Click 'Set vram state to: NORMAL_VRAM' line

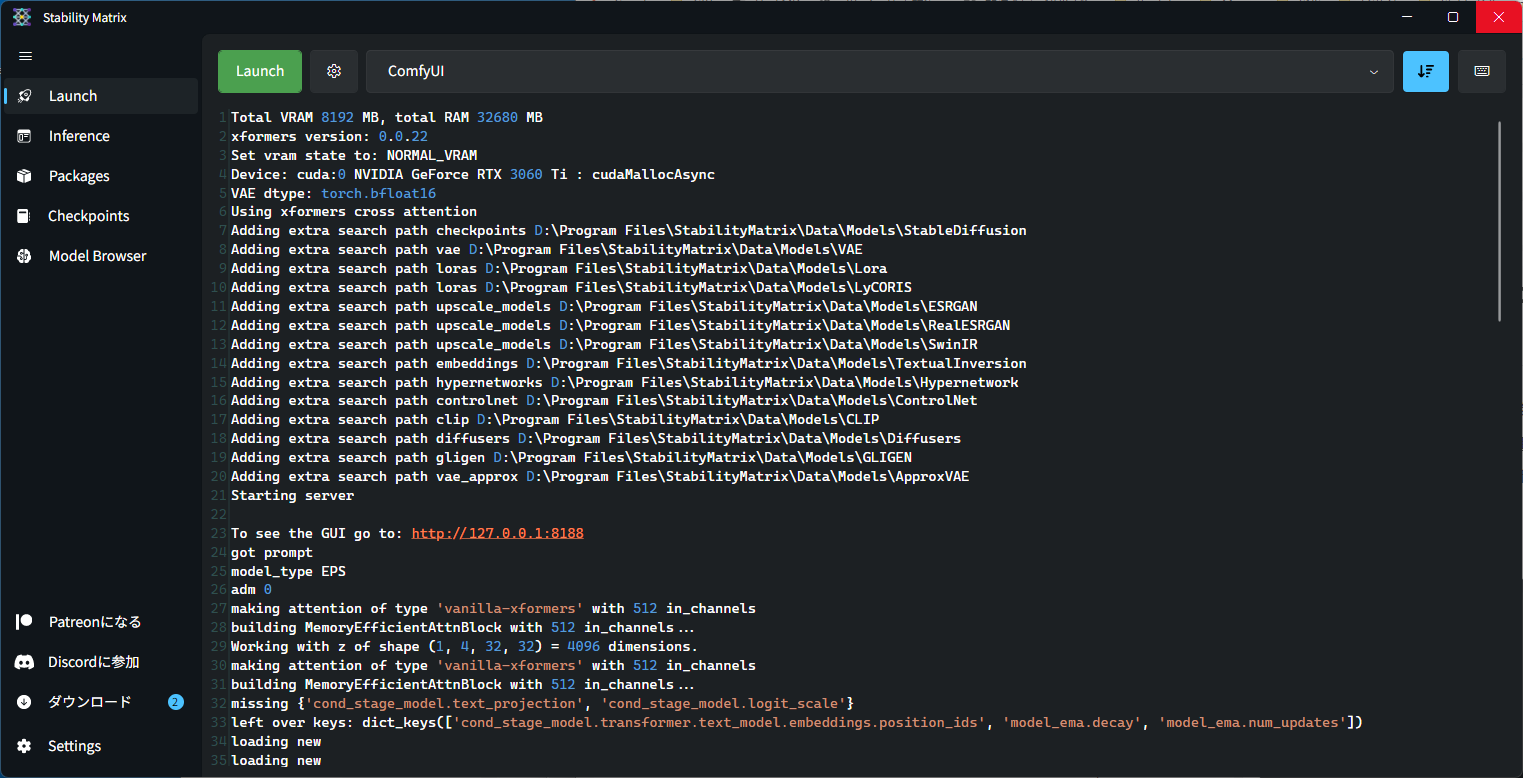(x=354, y=155)
